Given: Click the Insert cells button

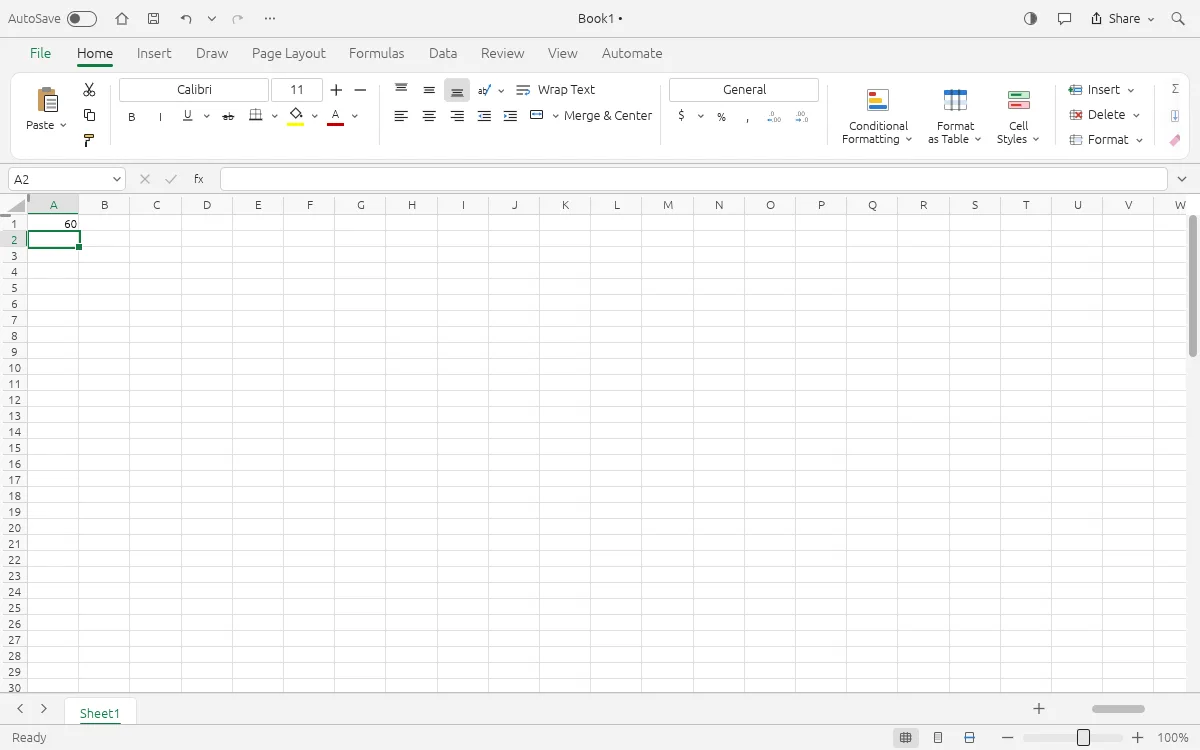Looking at the screenshot, I should (x=1102, y=90).
